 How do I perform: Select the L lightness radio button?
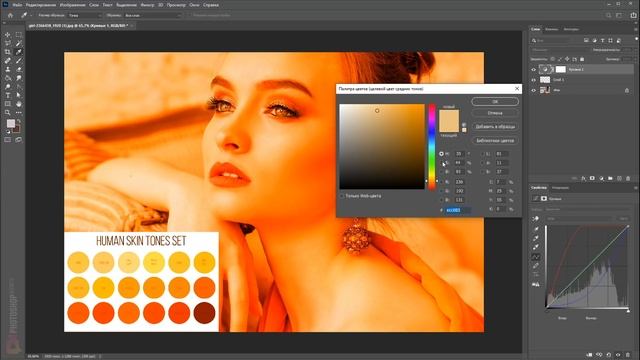tap(483, 154)
